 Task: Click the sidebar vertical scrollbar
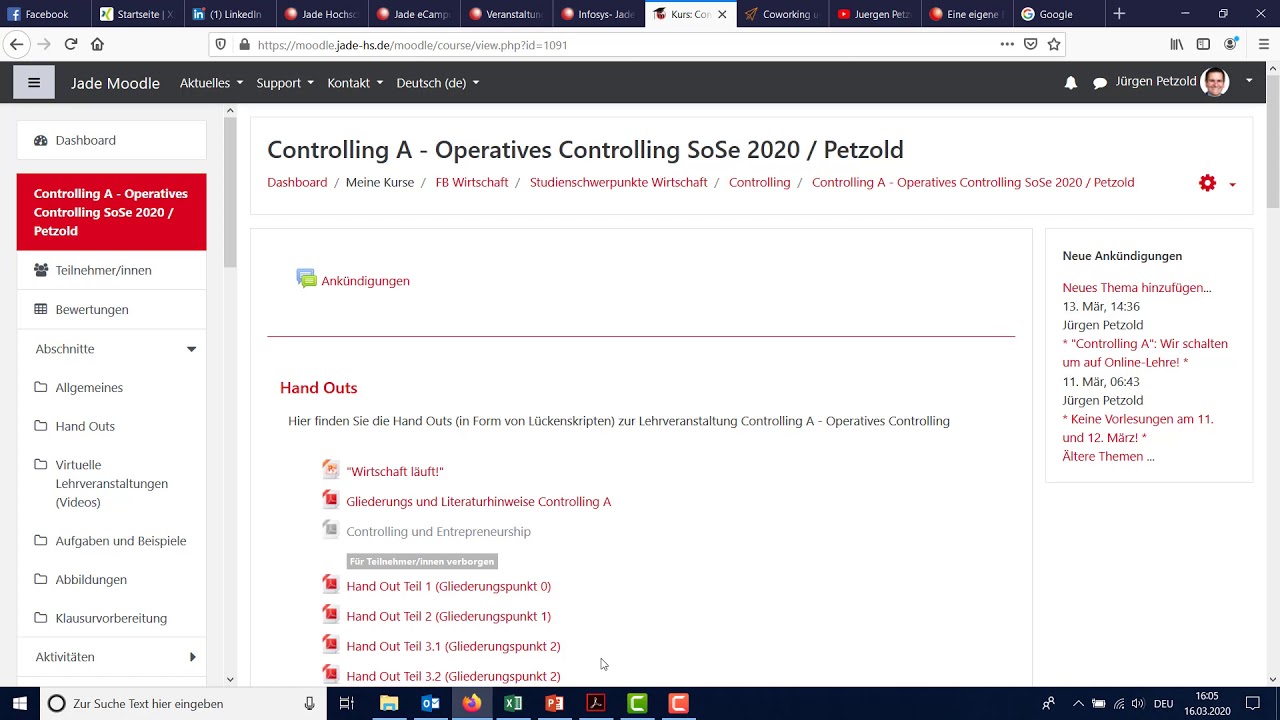(x=229, y=192)
